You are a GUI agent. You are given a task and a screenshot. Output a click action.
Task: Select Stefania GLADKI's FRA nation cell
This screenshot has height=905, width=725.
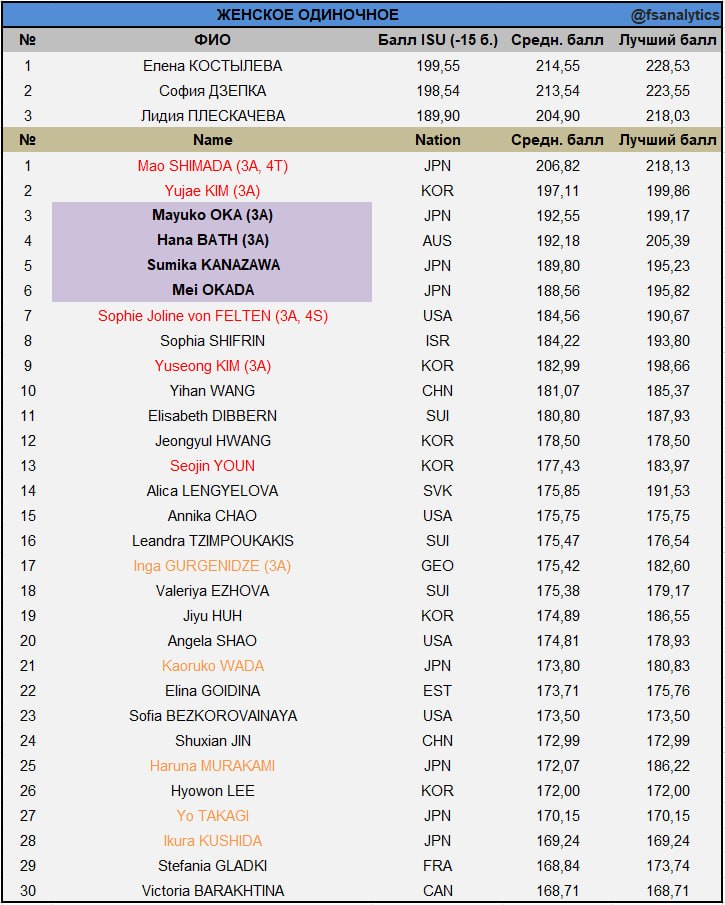[x=438, y=866]
